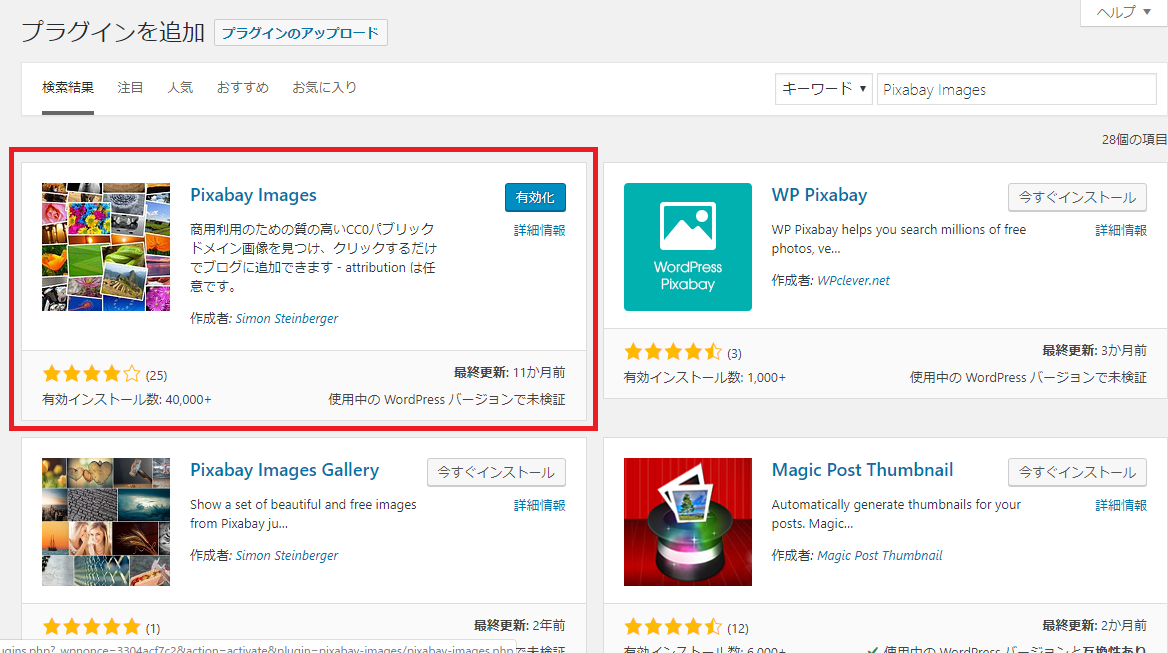Click the star rating of Pixabay Images Gallery
Image resolution: width=1168 pixels, height=653 pixels.
click(92, 626)
